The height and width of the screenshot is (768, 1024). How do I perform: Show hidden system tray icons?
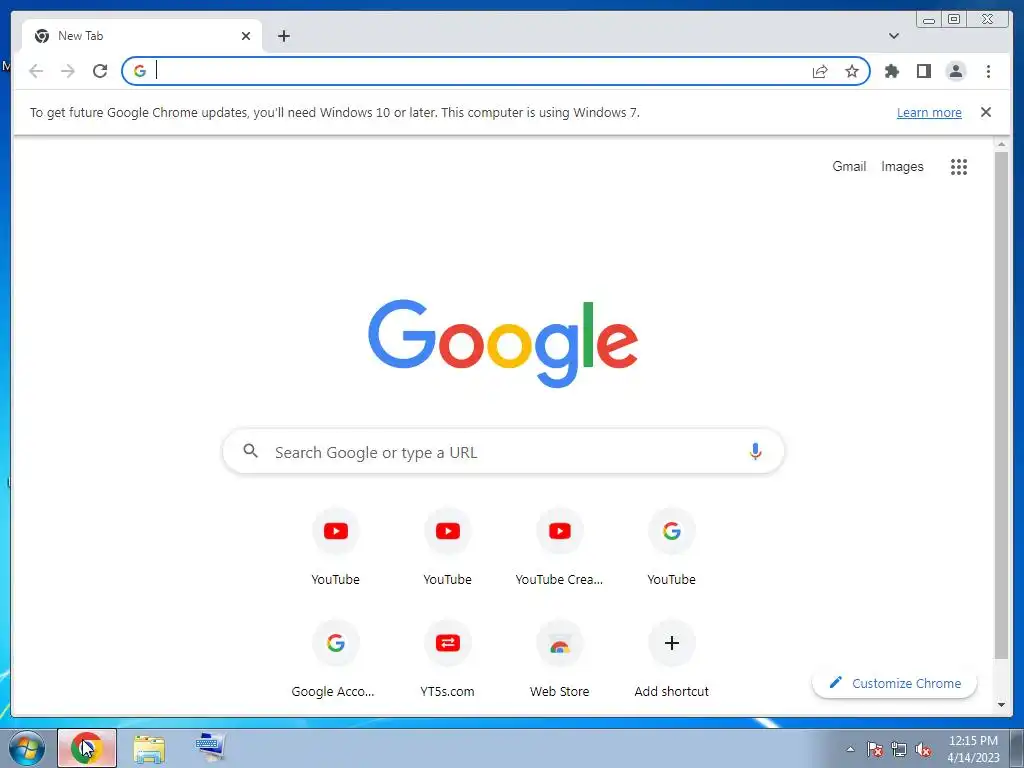pyautogui.click(x=850, y=749)
